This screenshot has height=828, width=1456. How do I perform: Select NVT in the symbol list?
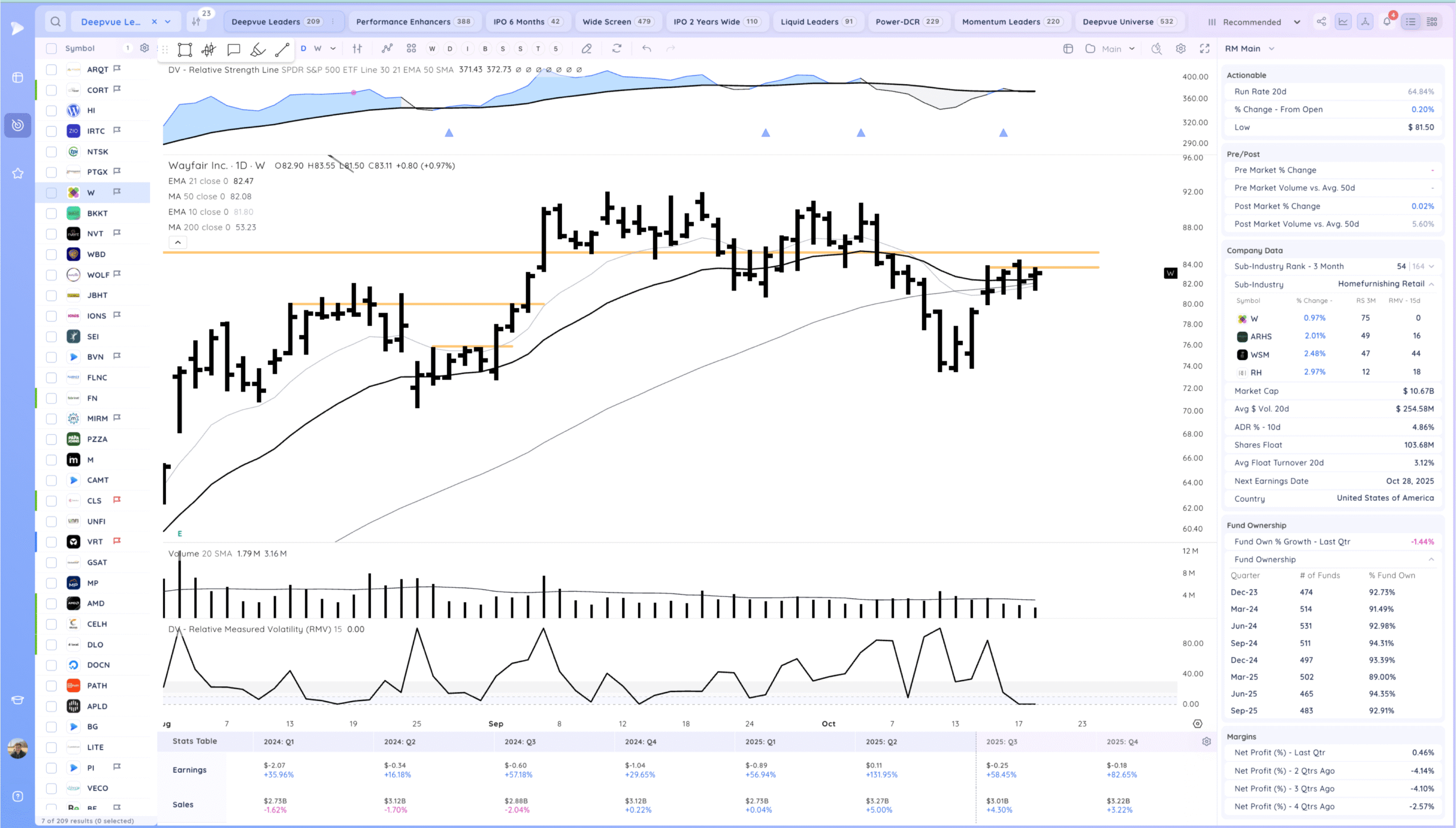click(95, 234)
